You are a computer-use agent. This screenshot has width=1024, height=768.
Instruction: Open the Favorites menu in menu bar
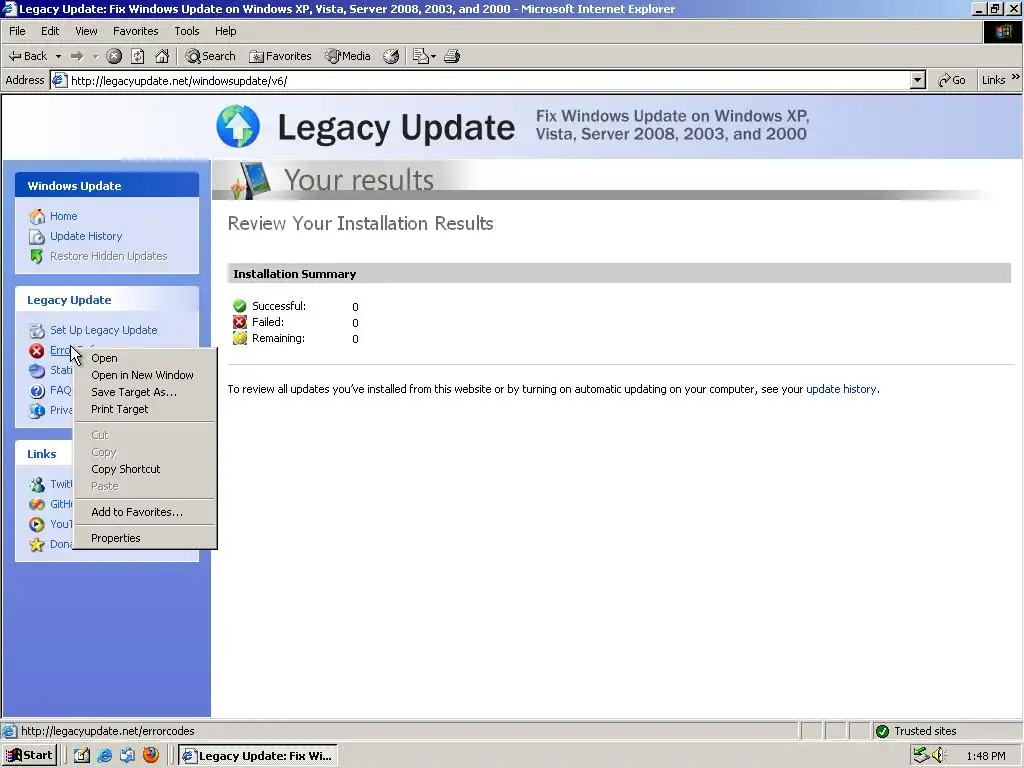135,31
